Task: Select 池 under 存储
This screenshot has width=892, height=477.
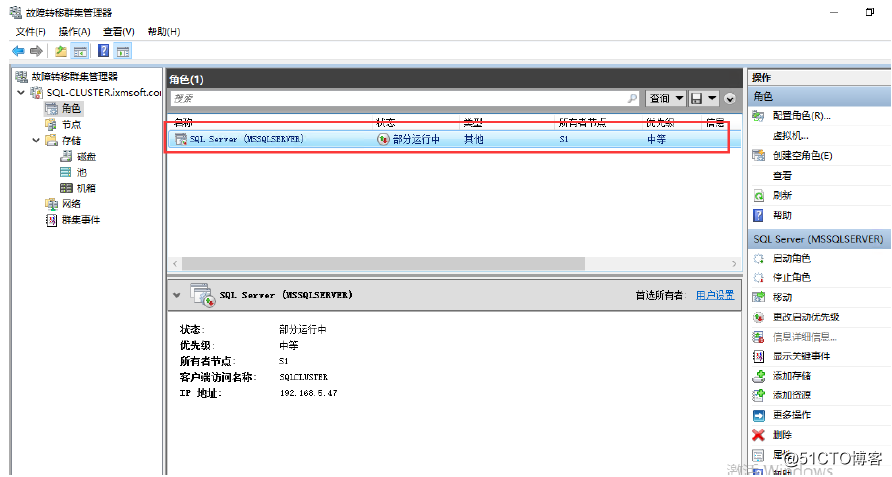Action: 82,172
